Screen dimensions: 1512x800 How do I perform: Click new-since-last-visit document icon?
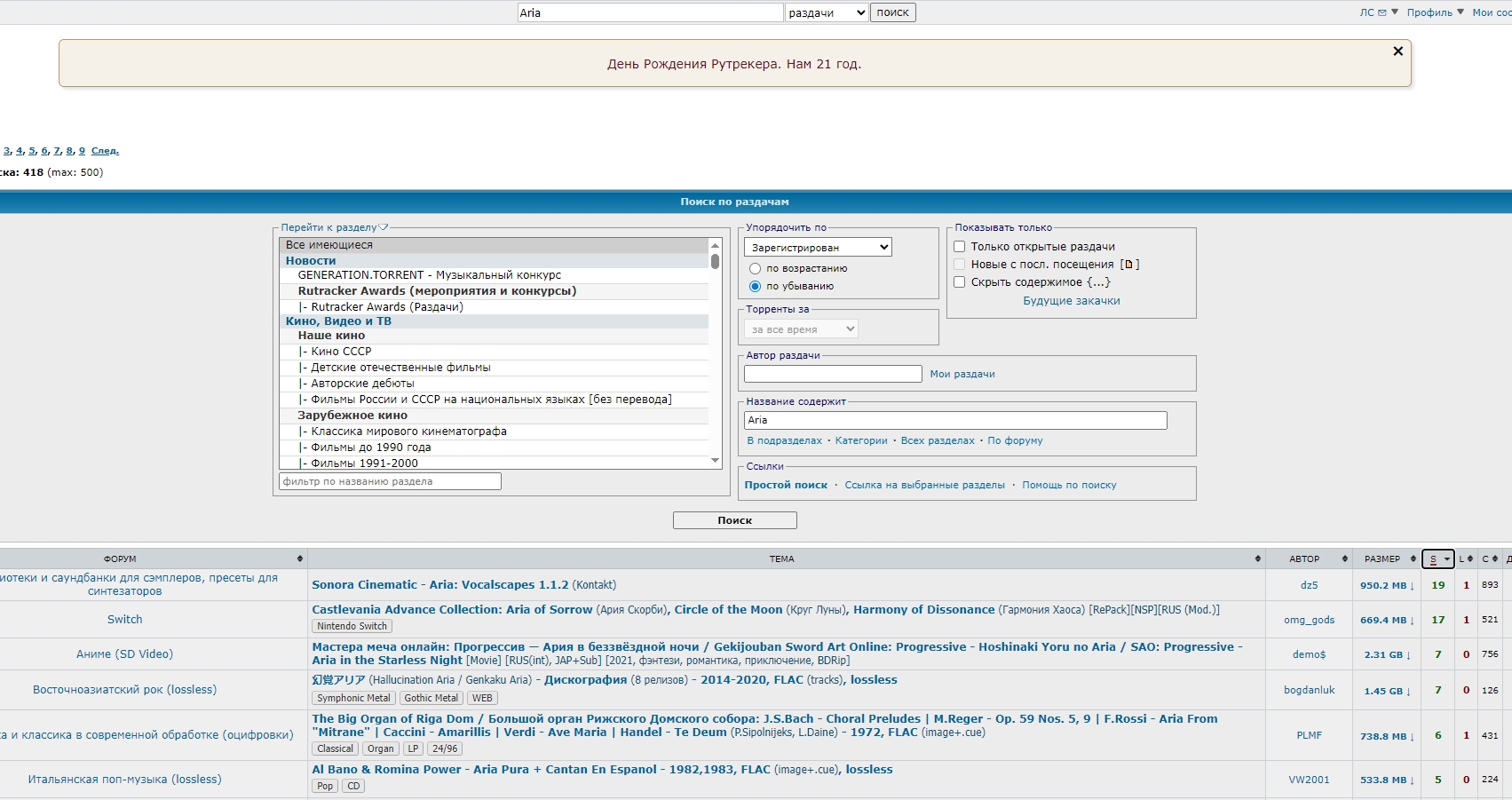pos(1128,265)
